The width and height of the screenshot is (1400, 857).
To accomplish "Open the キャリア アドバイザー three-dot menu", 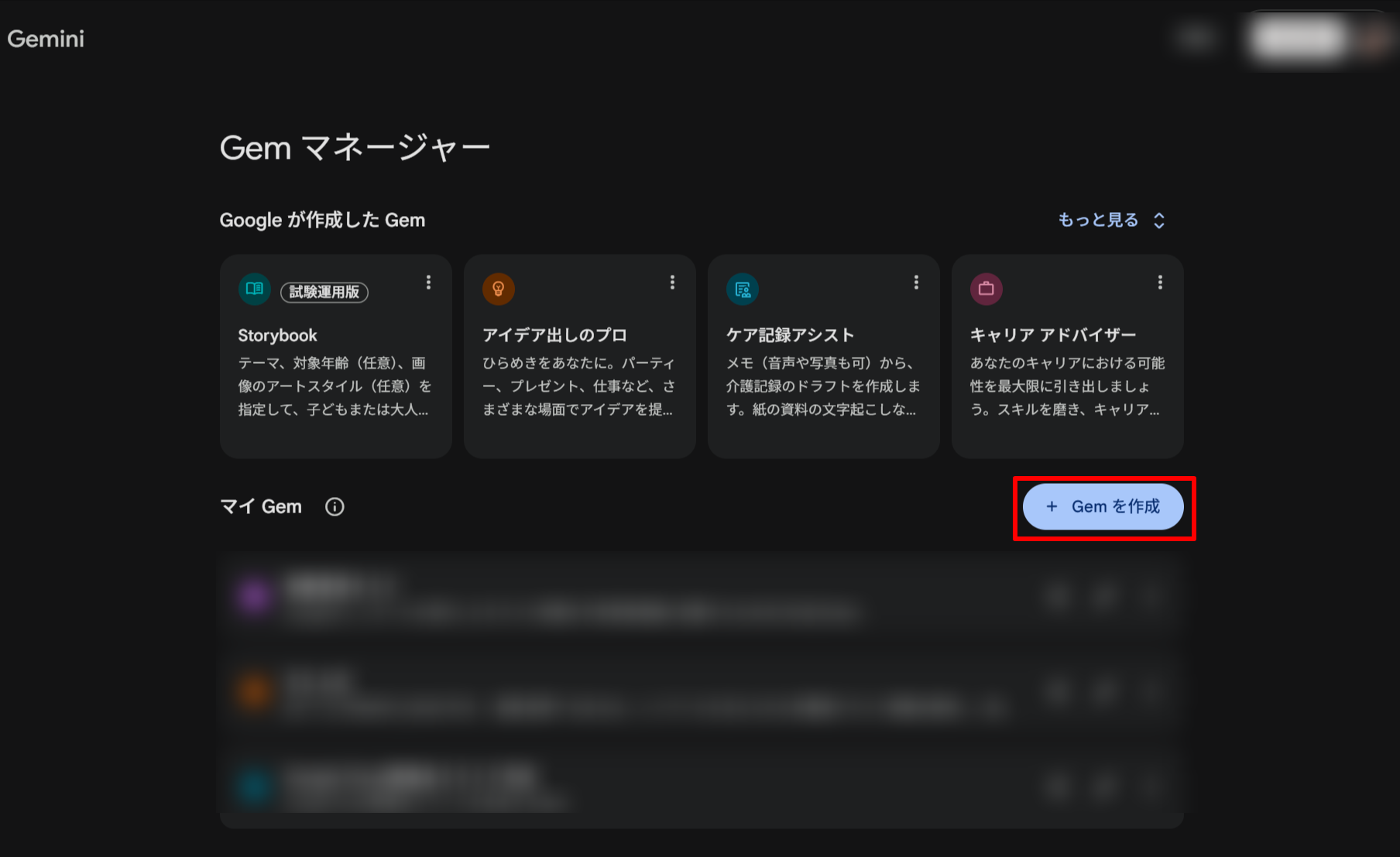I will click(x=1160, y=283).
